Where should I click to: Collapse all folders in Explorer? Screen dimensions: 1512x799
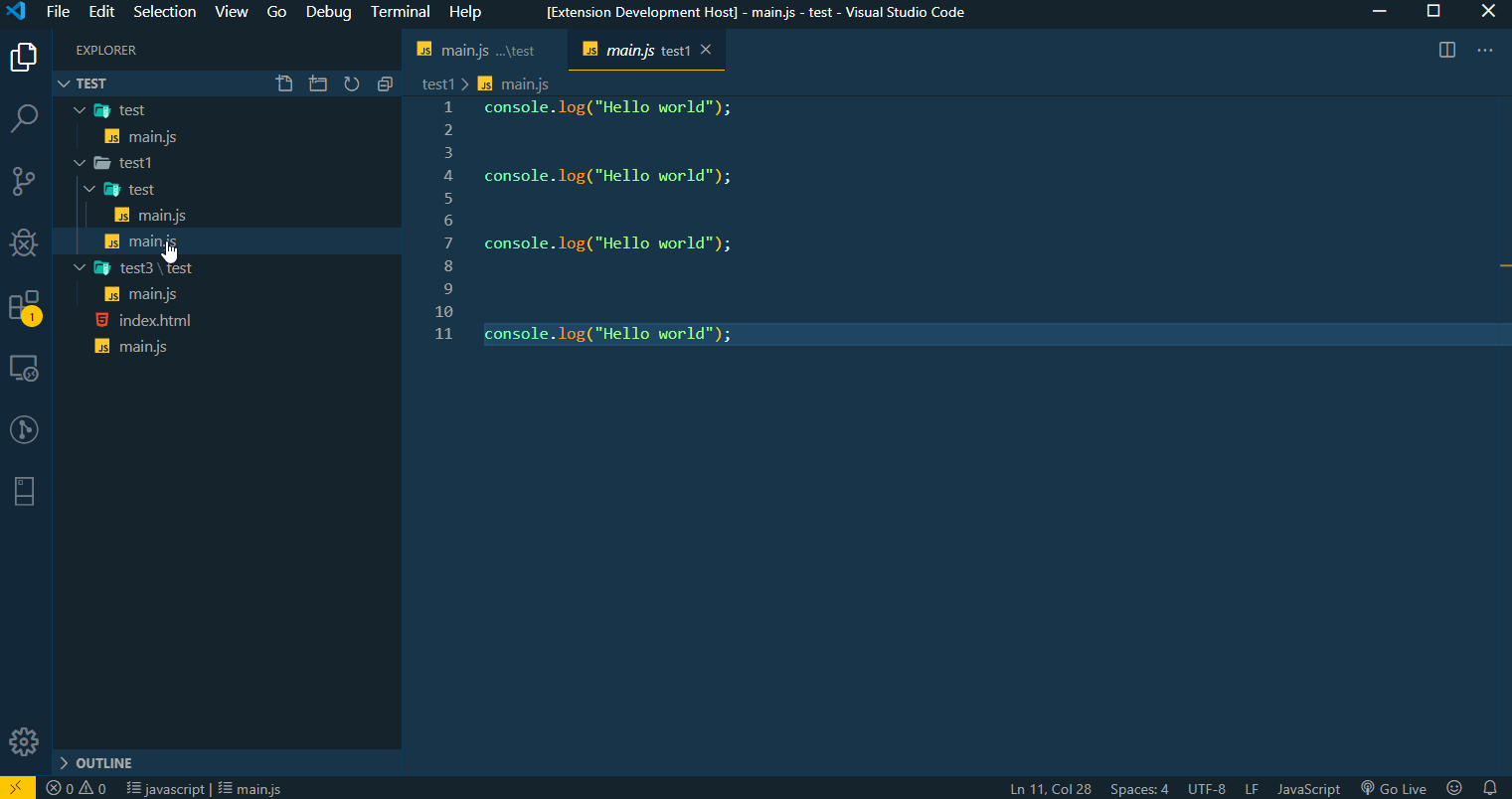point(385,83)
